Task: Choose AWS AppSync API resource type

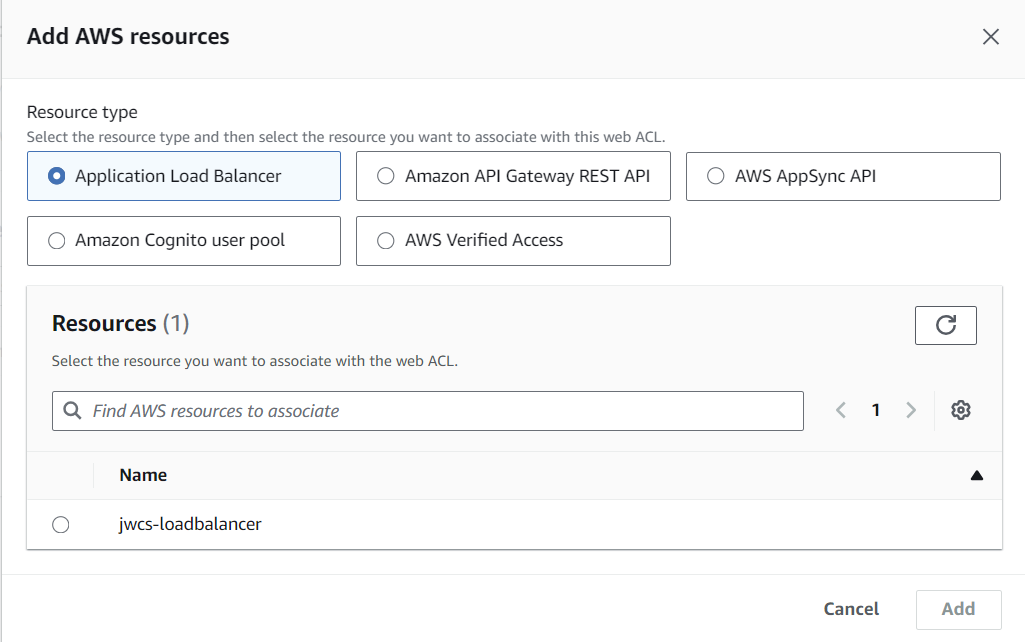Action: 843,176
